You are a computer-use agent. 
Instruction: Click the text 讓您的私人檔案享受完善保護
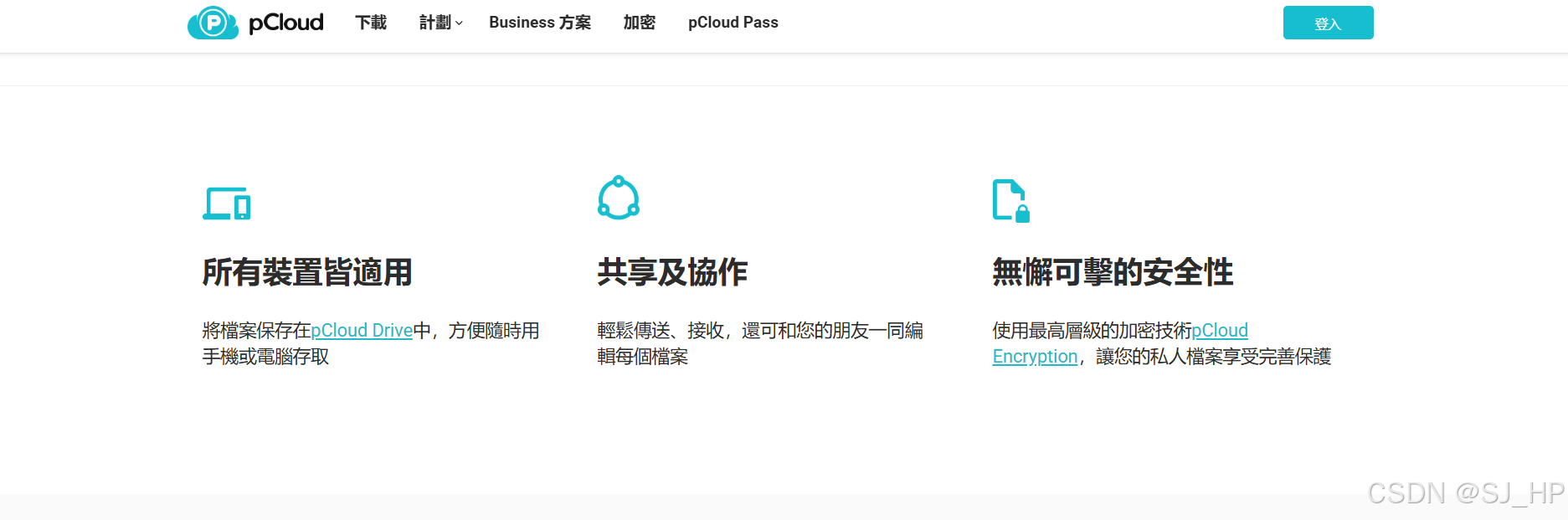tap(1214, 357)
